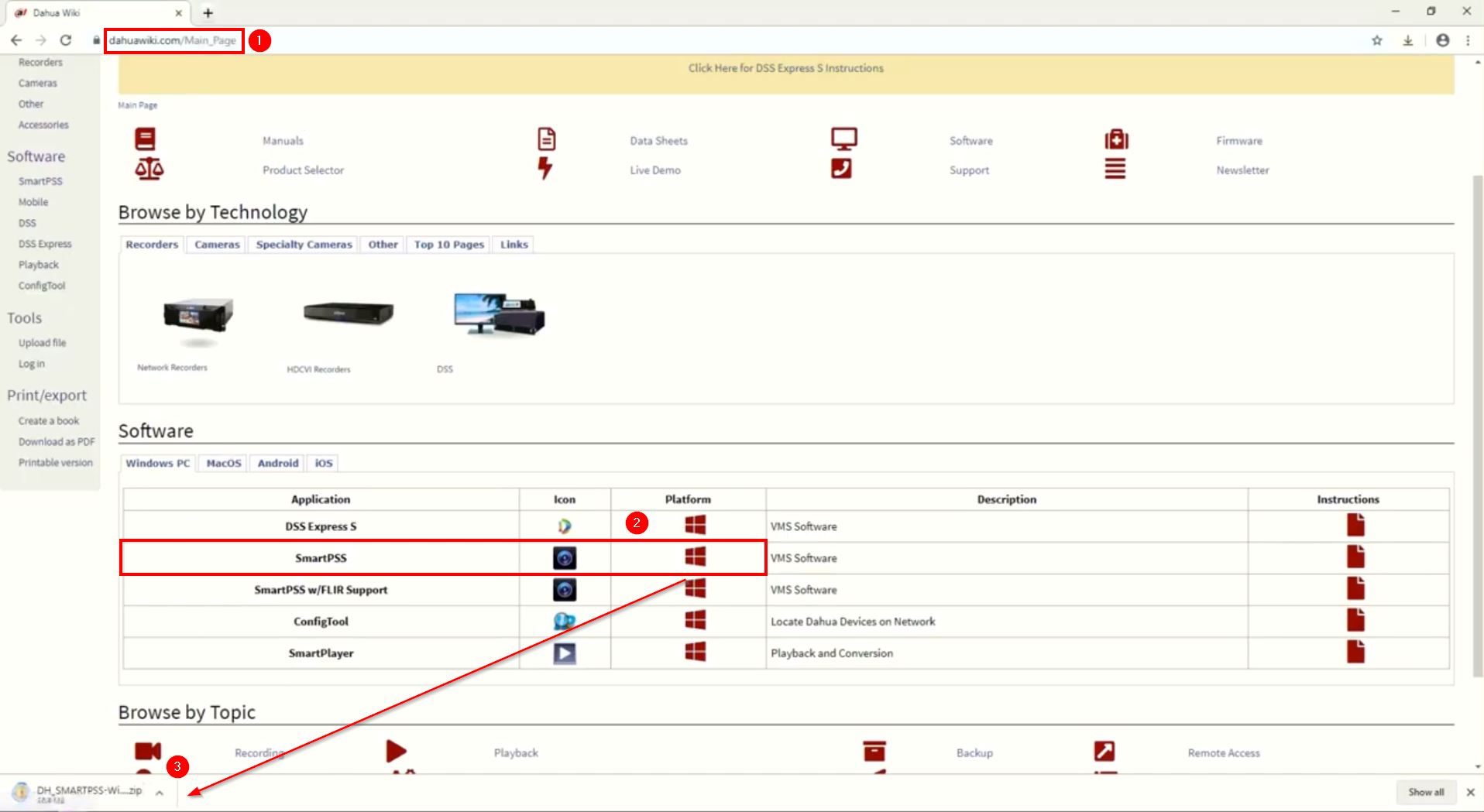Click the SmartPlayer Windows platform icon
The image size is (1484, 812).
click(696, 652)
